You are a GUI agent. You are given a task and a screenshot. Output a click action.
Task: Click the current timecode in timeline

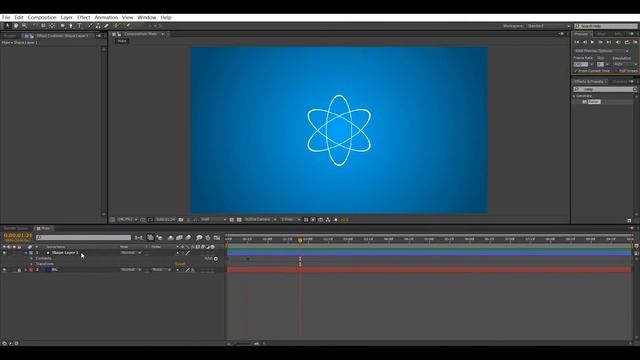[18, 236]
